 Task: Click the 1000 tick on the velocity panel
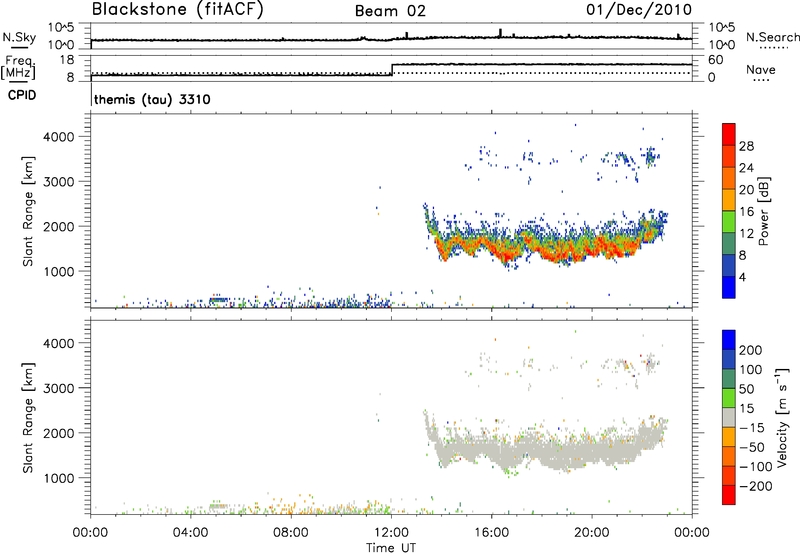[x=59, y=478]
